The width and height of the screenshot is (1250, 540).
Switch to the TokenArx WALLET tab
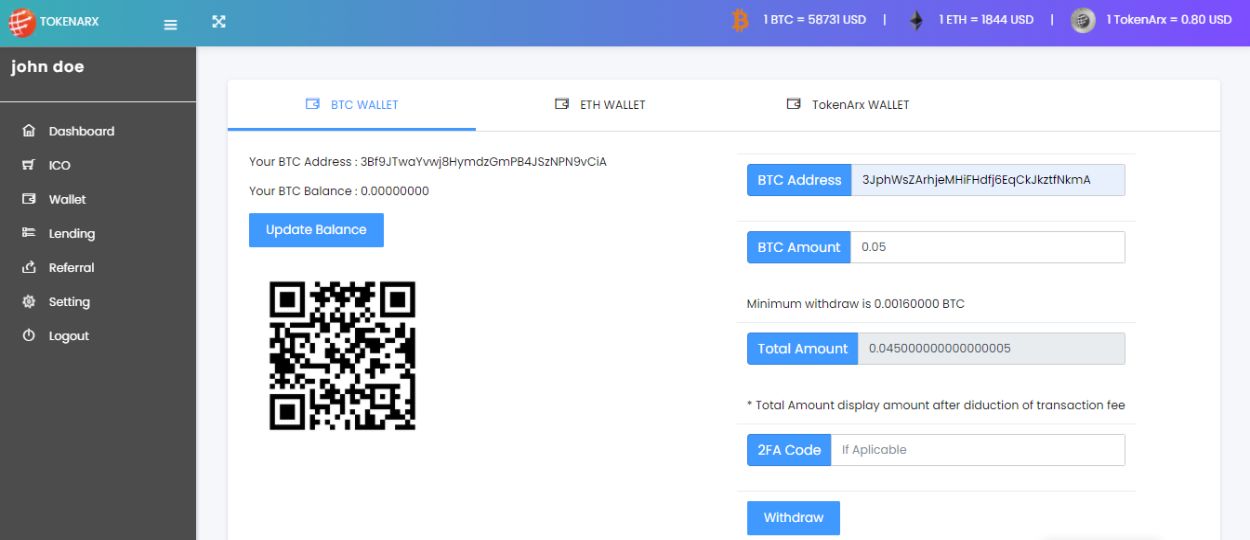coord(848,105)
